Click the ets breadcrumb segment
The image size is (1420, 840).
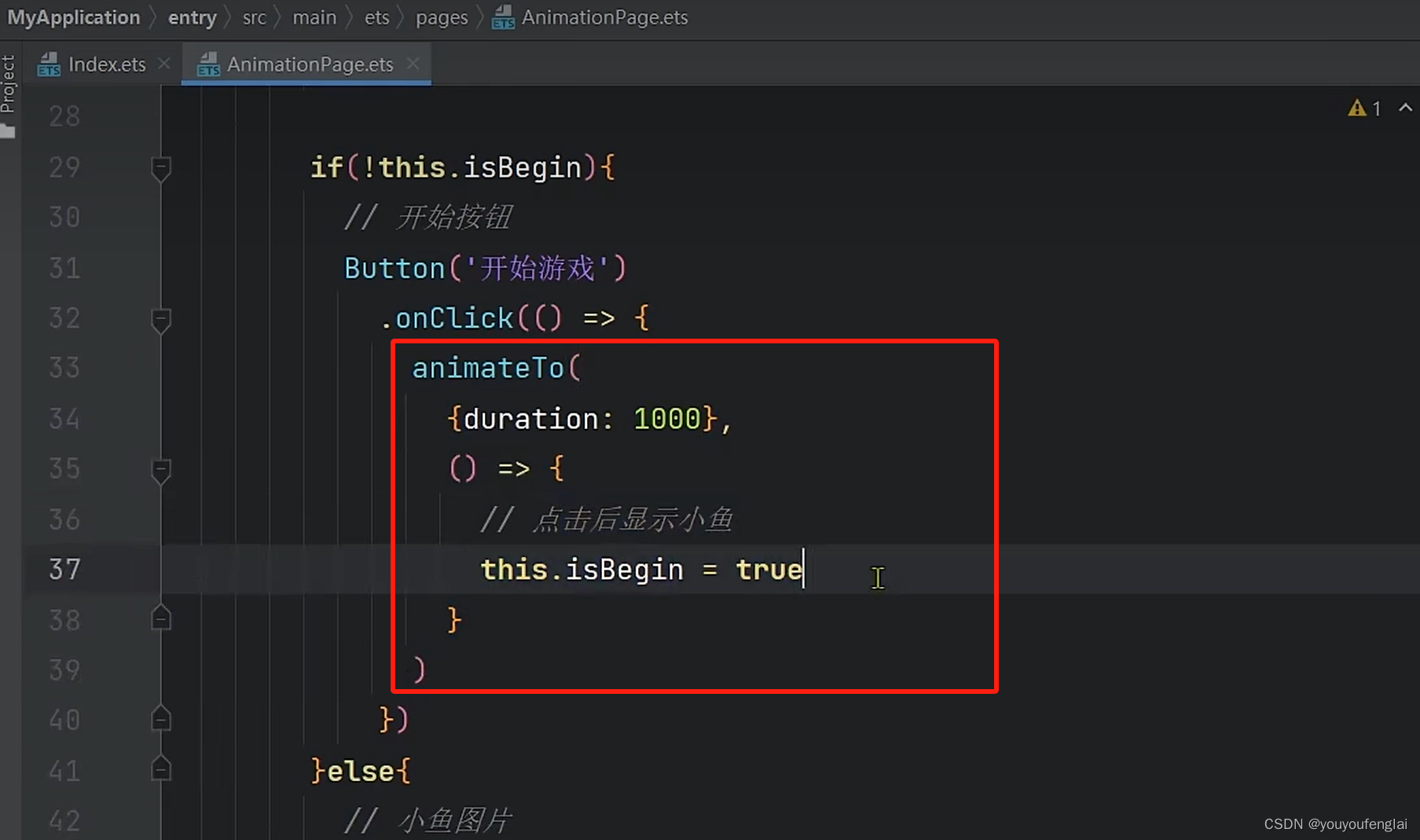[x=377, y=17]
